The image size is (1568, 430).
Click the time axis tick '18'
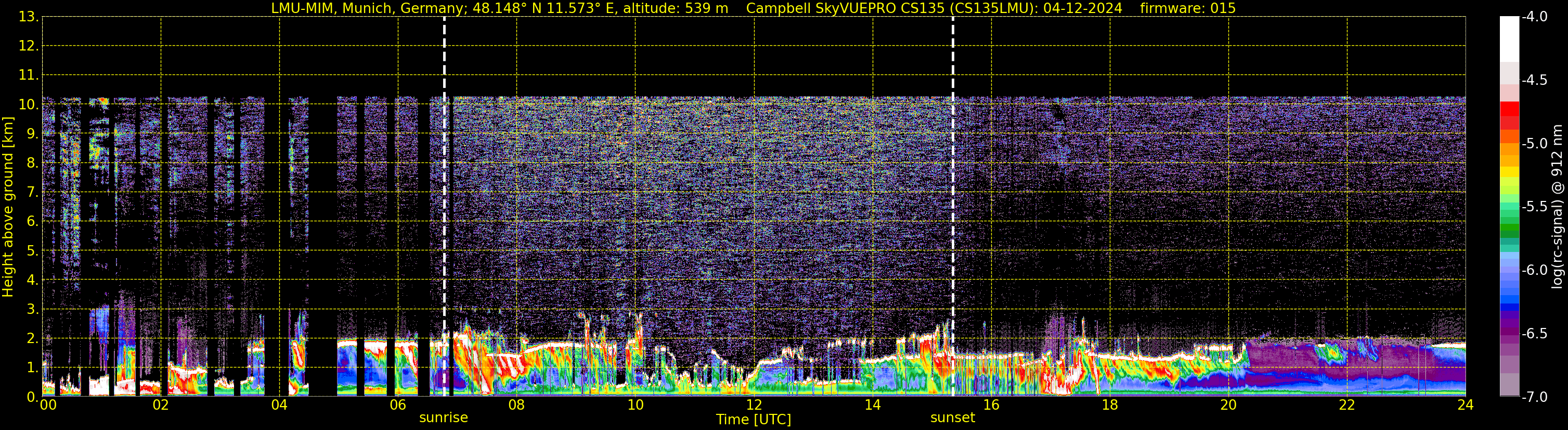tap(1110, 405)
